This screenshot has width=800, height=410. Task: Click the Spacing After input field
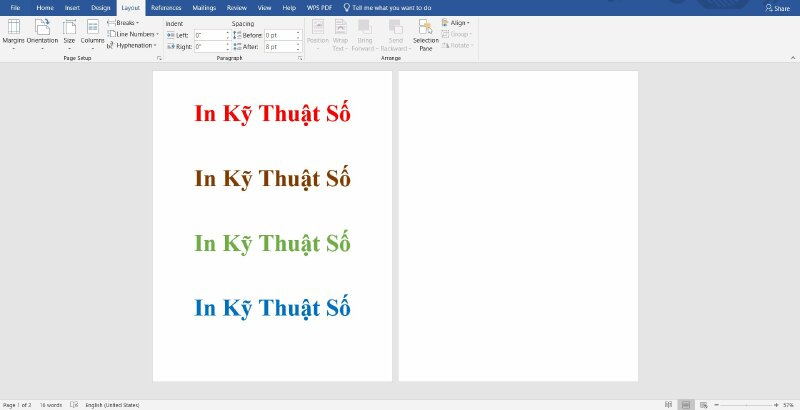click(280, 46)
